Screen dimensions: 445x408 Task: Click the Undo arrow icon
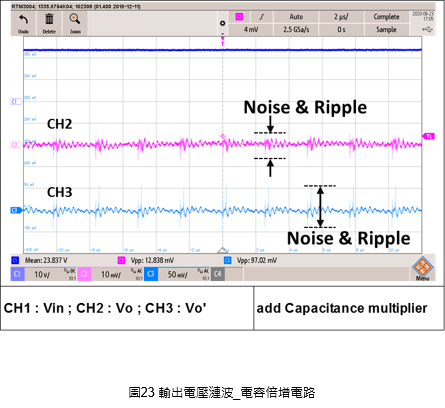pyautogui.click(x=23, y=20)
